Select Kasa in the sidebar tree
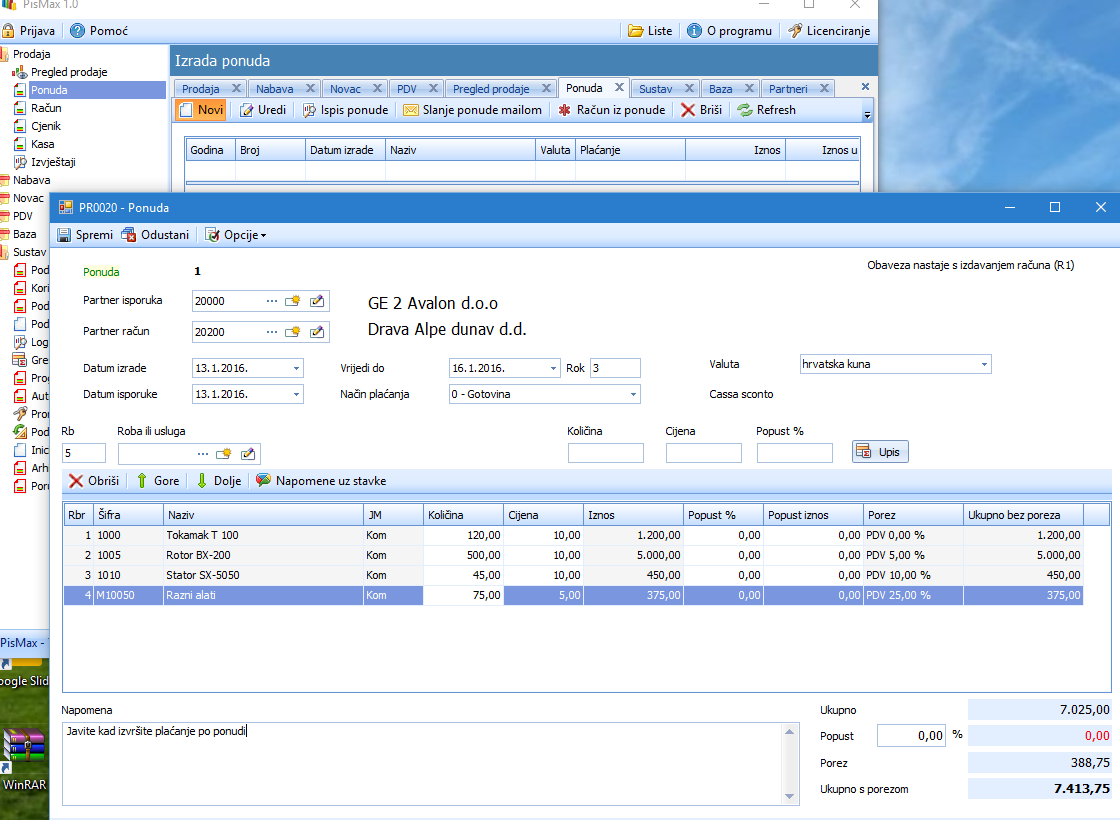The image size is (1120, 820). [x=42, y=144]
